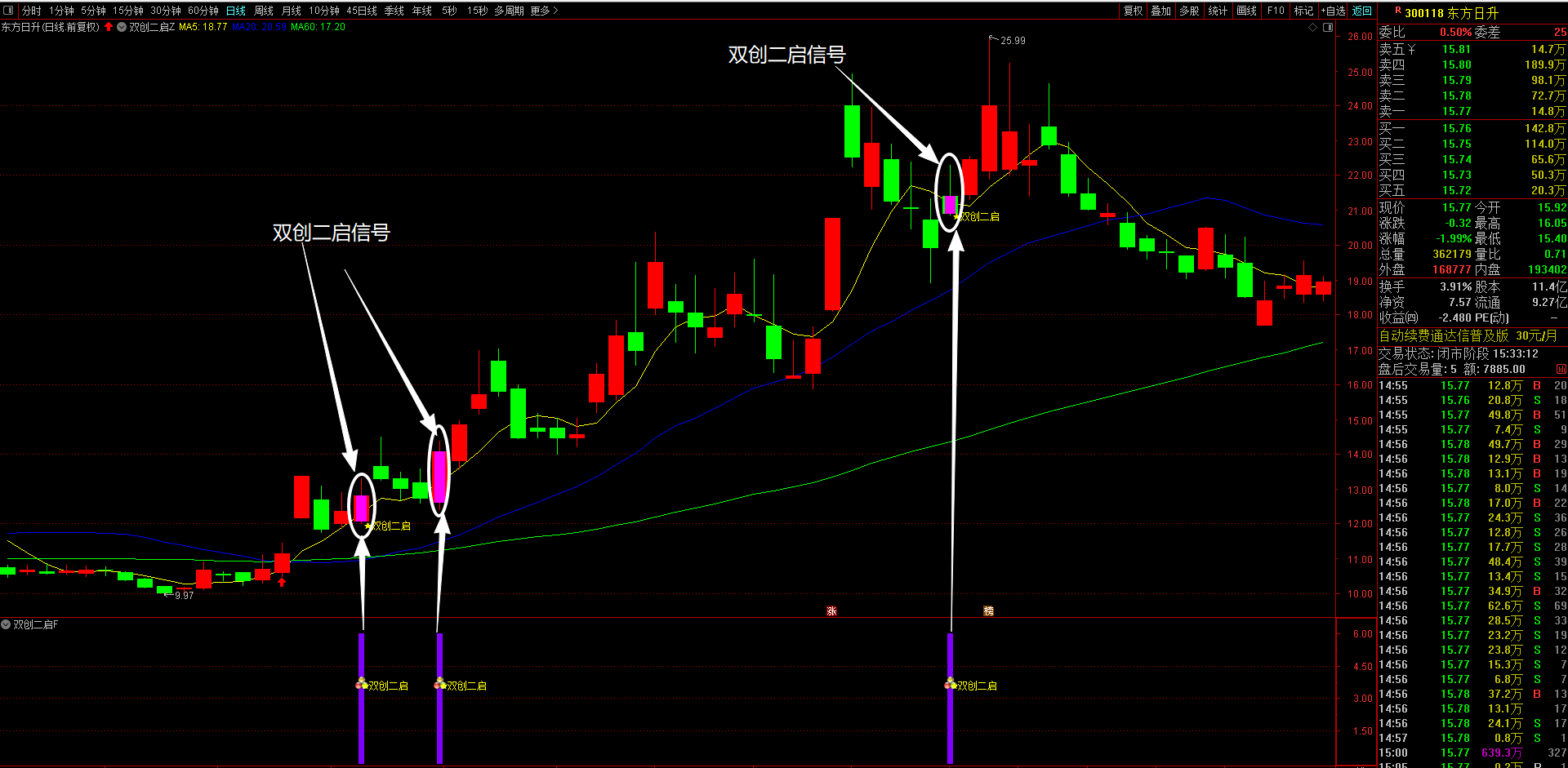The height and width of the screenshot is (768, 1568).
Task: Open the 双创二启F sub-indicator dropdown circle
Action: click(x=6, y=624)
